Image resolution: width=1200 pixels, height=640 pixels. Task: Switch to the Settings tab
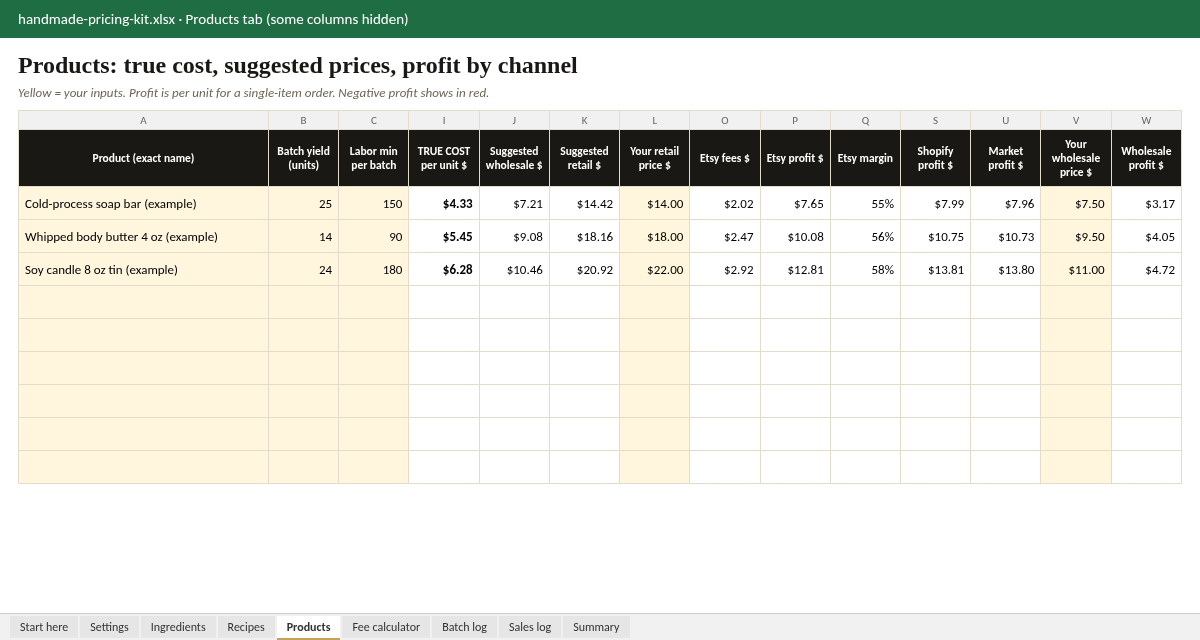109,627
